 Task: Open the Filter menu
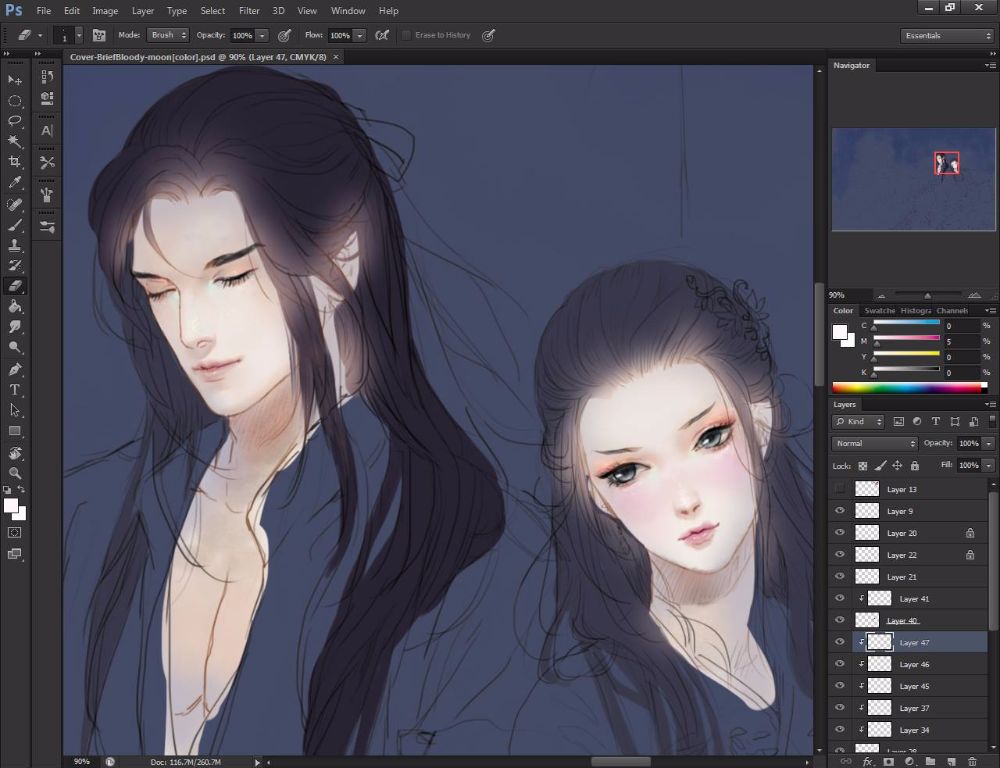pos(249,11)
